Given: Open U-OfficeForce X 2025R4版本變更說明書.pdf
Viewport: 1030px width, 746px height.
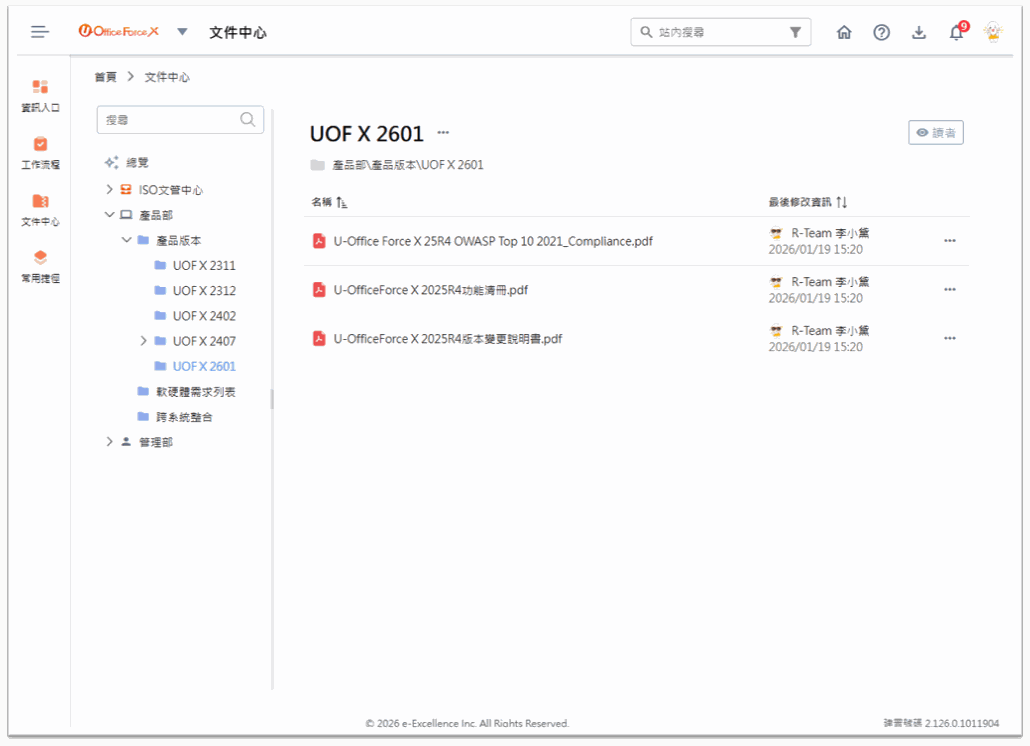Looking at the screenshot, I should [x=447, y=339].
